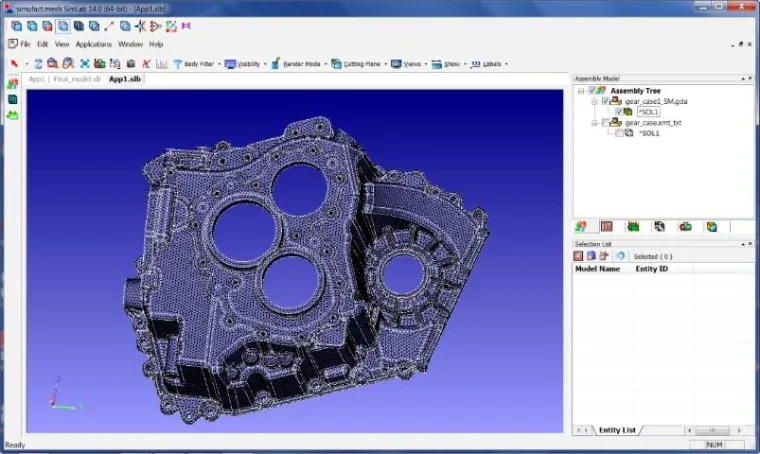760x454 pixels.
Task: Click the Entity List tab button
Action: (617, 430)
